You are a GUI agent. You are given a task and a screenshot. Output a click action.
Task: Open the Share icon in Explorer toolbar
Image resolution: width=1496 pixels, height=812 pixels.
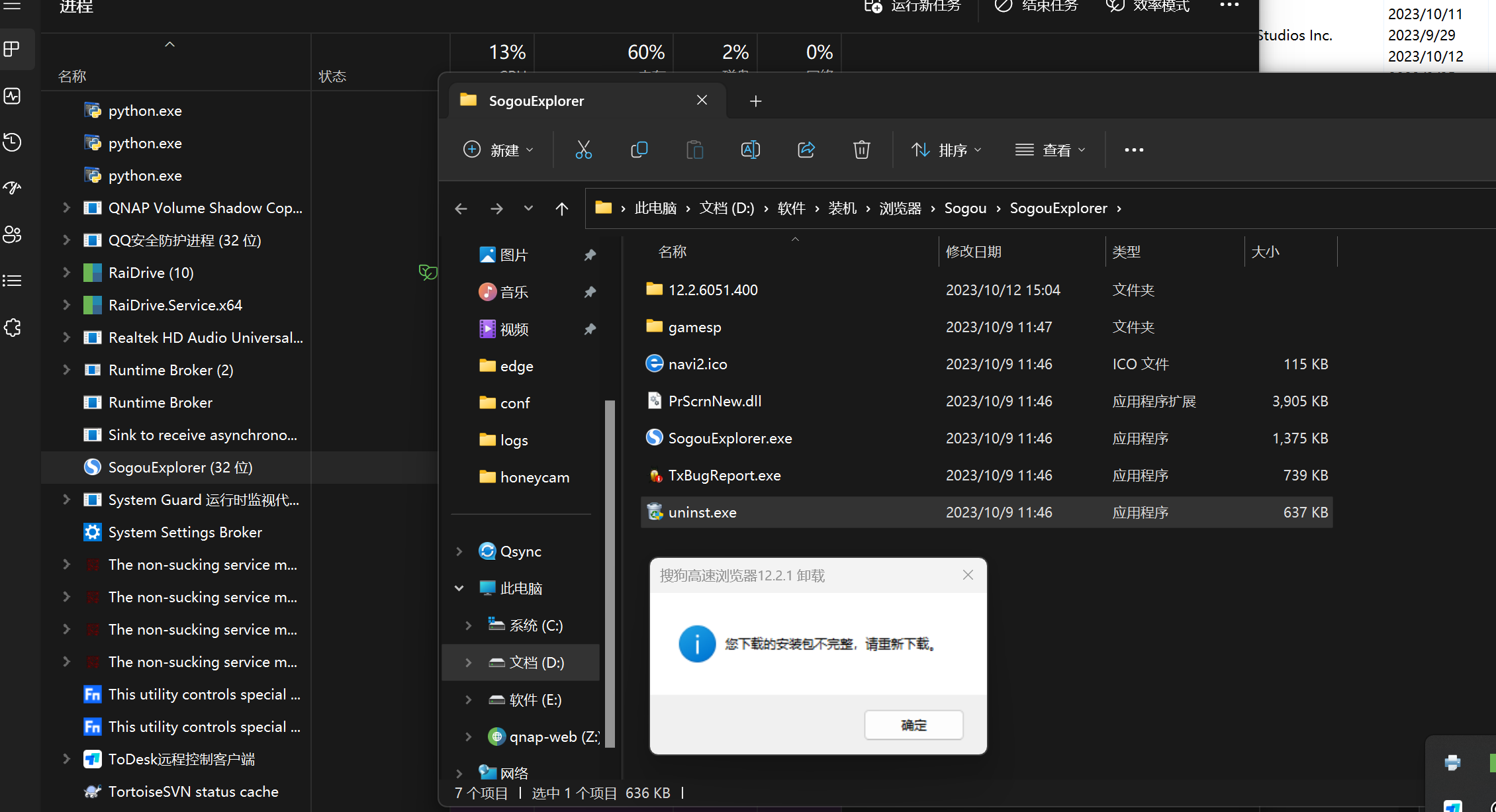(806, 150)
